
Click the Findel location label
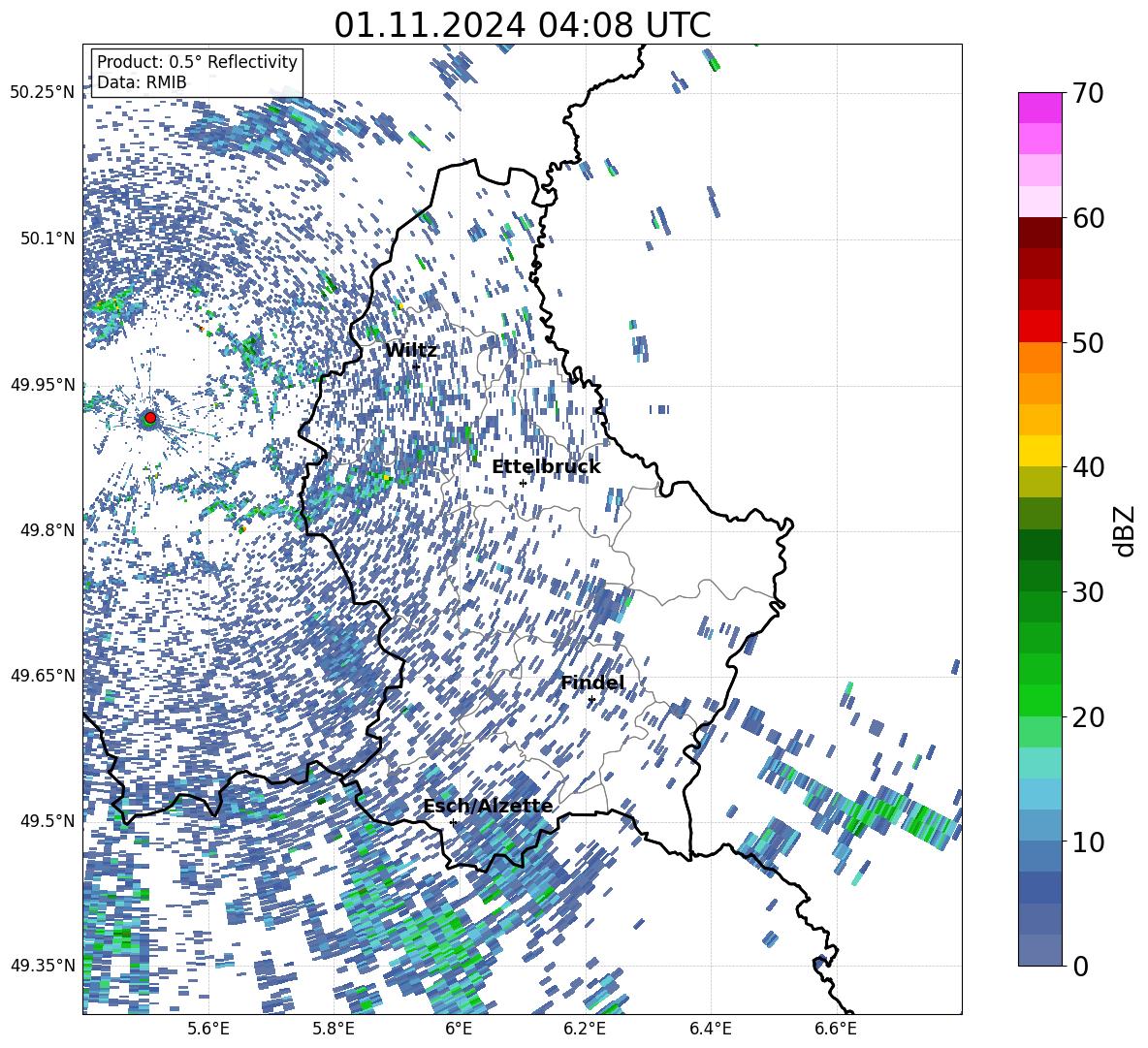pyautogui.click(x=592, y=683)
